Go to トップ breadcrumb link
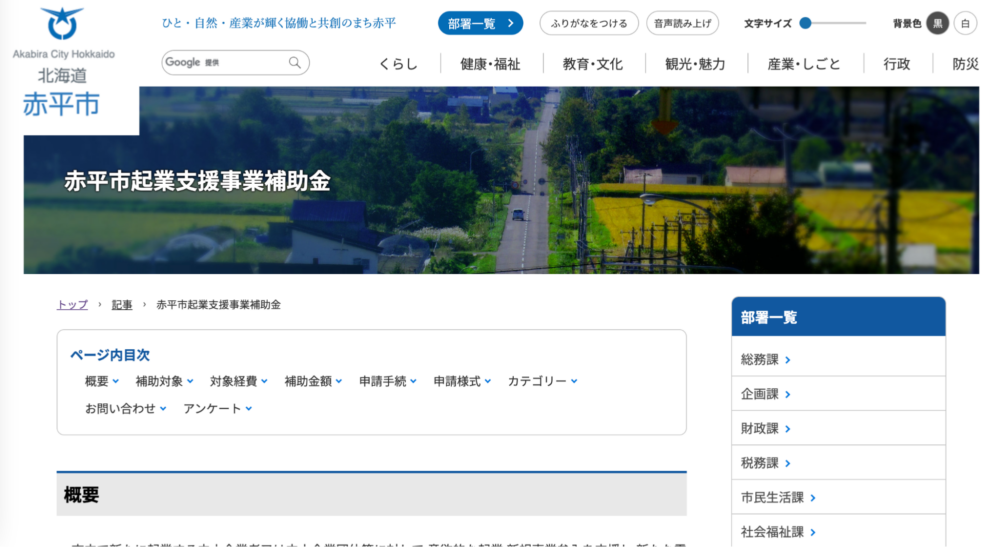The height and width of the screenshot is (547, 1000). (x=72, y=305)
